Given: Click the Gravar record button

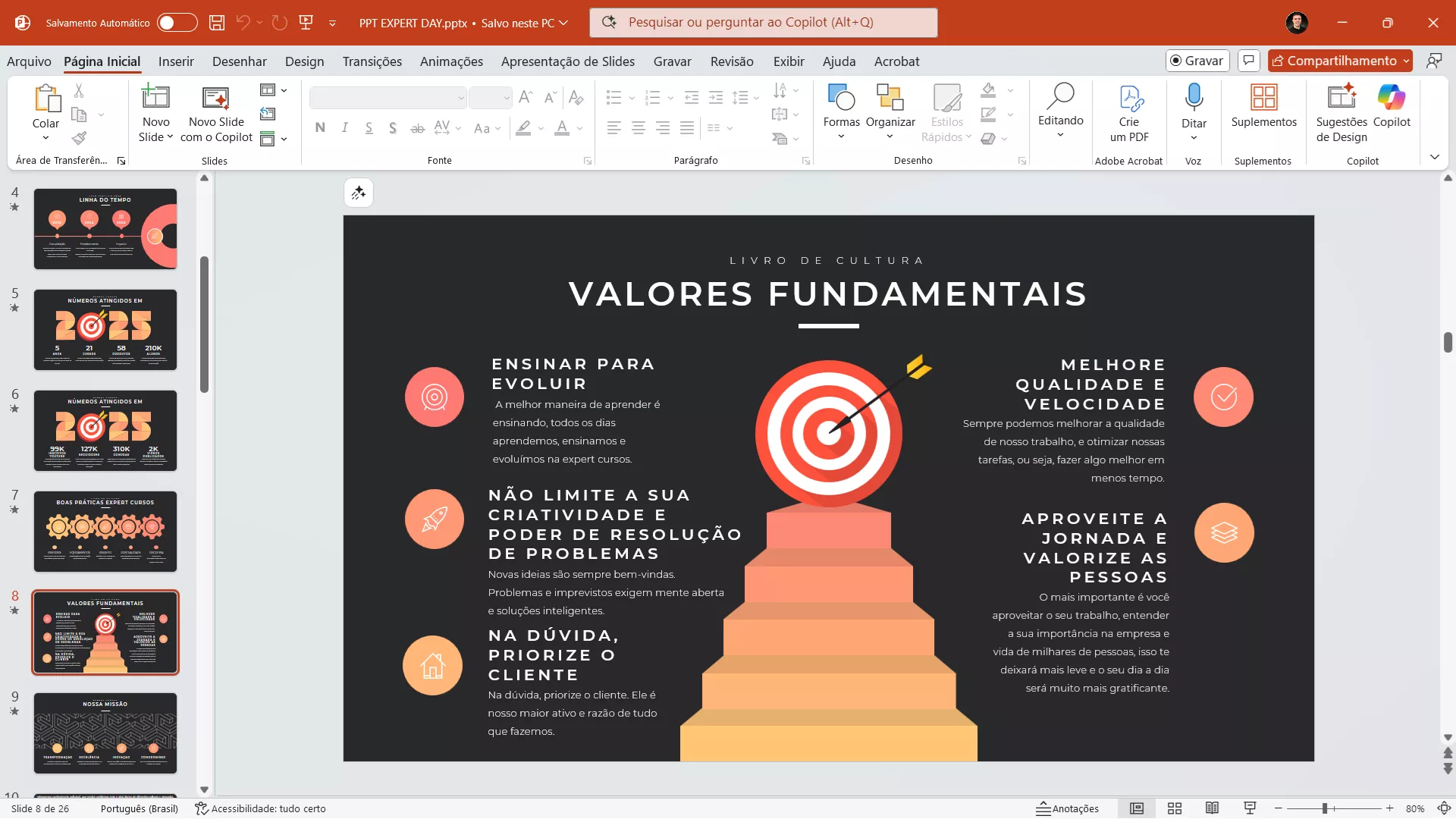Looking at the screenshot, I should pos(1197,61).
